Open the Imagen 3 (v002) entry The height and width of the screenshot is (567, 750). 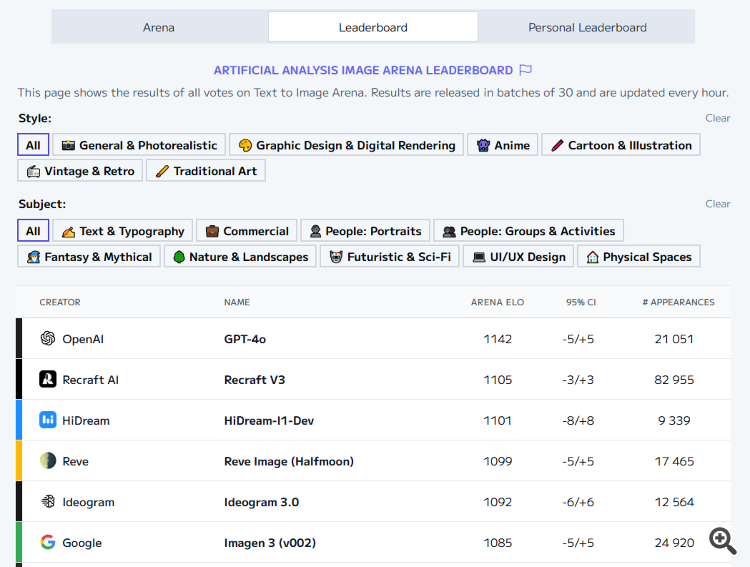270,543
